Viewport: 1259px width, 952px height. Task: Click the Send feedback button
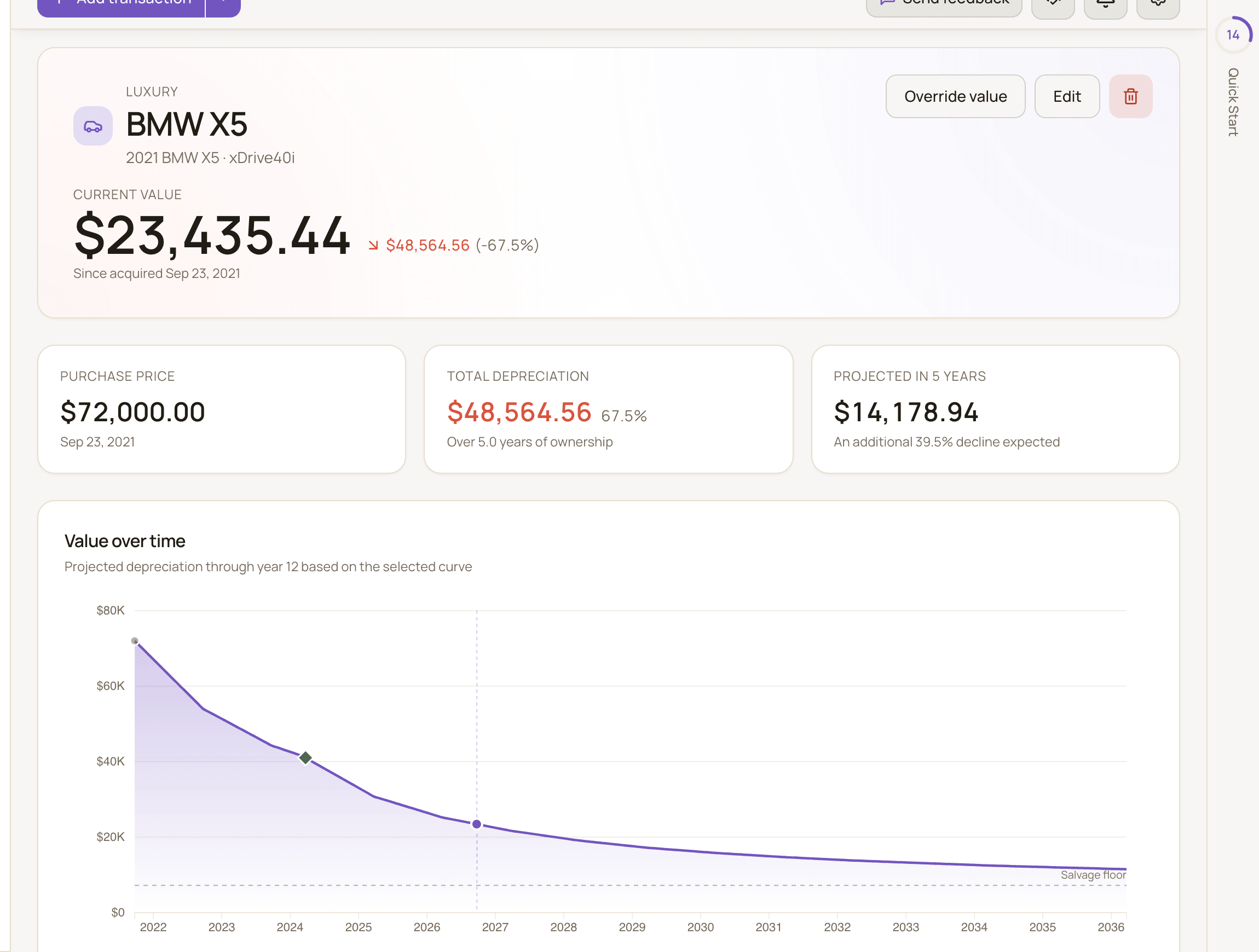(x=944, y=4)
